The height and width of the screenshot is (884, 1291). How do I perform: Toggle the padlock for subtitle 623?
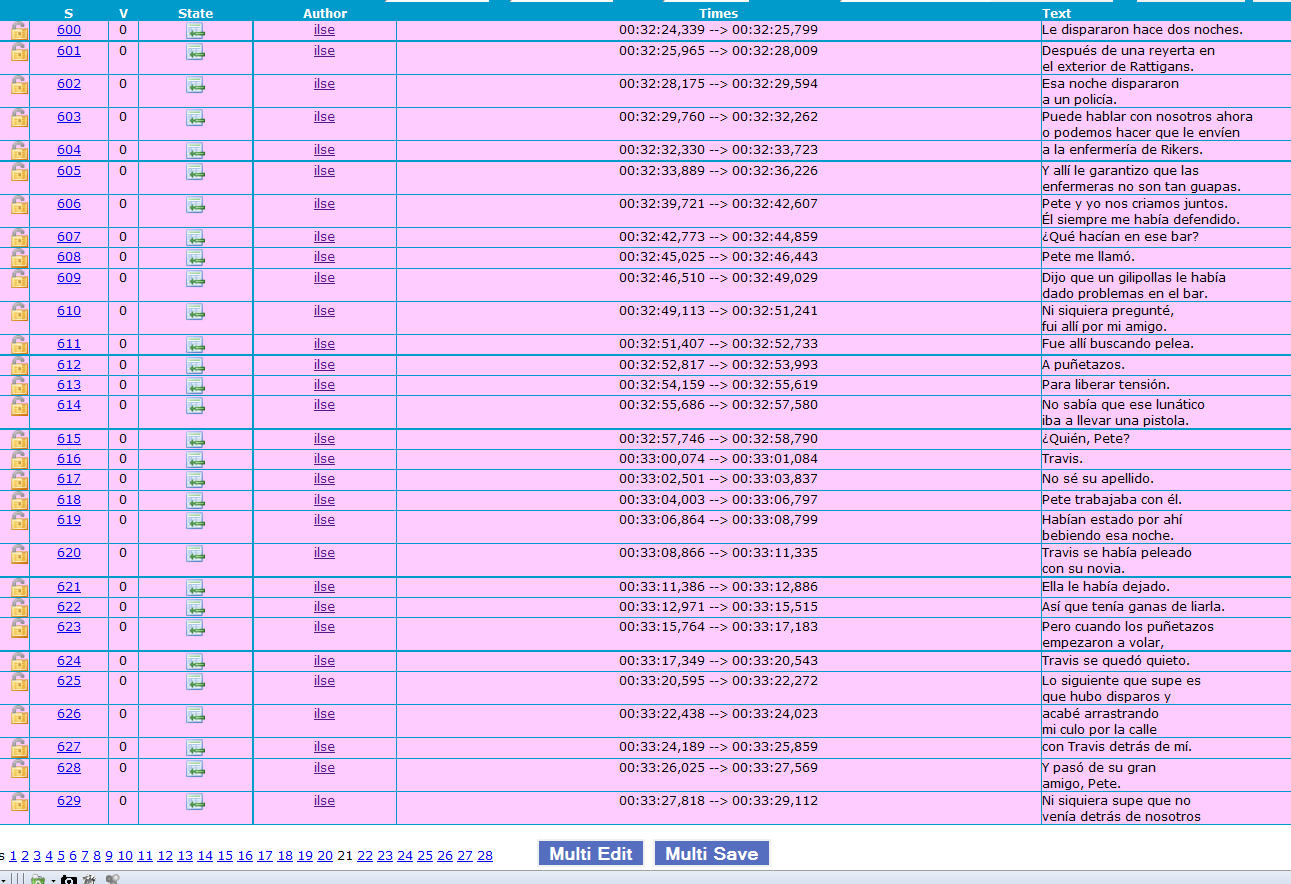19,628
